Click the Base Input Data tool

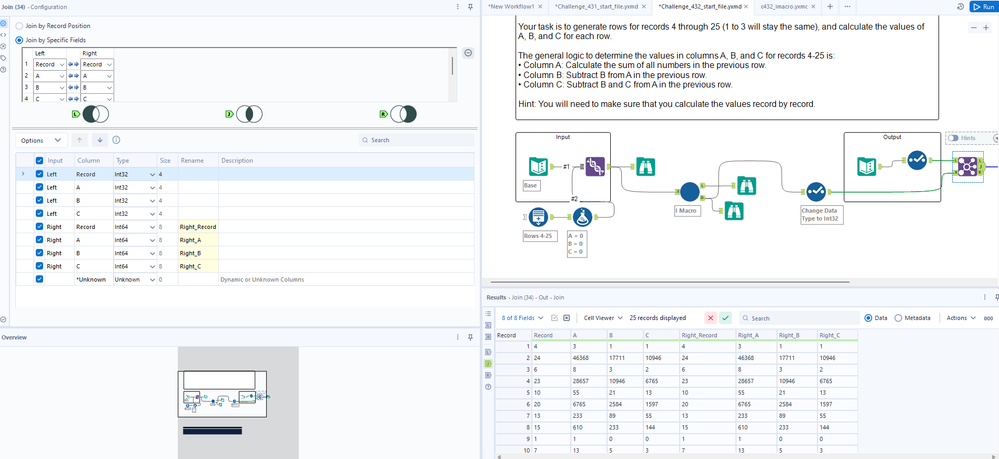(538, 166)
